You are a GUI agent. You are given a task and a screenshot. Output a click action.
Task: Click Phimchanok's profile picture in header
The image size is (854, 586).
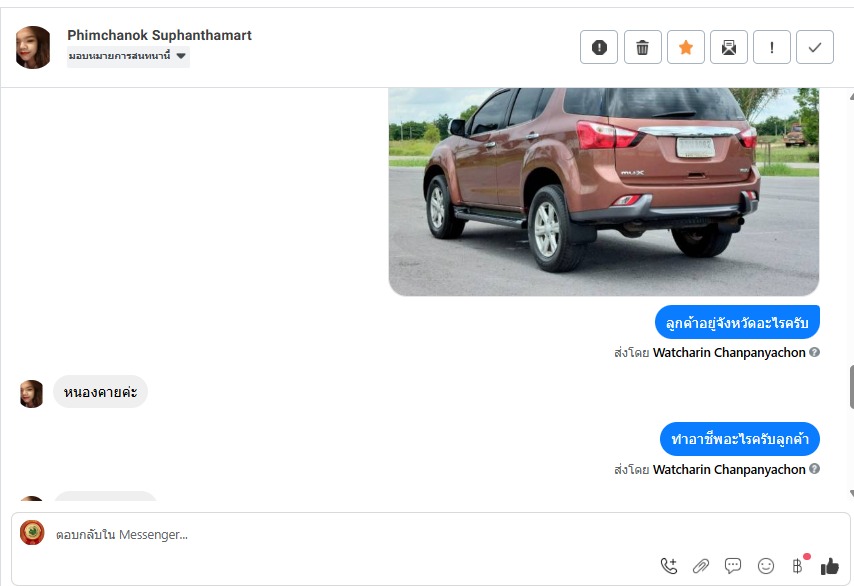pyautogui.click(x=33, y=47)
